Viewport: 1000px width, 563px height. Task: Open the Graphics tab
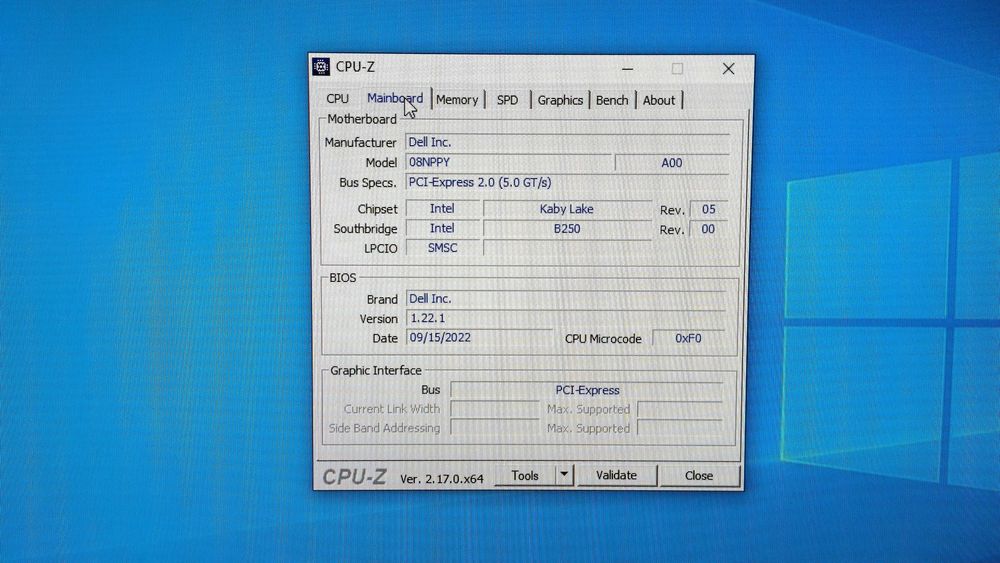(560, 100)
